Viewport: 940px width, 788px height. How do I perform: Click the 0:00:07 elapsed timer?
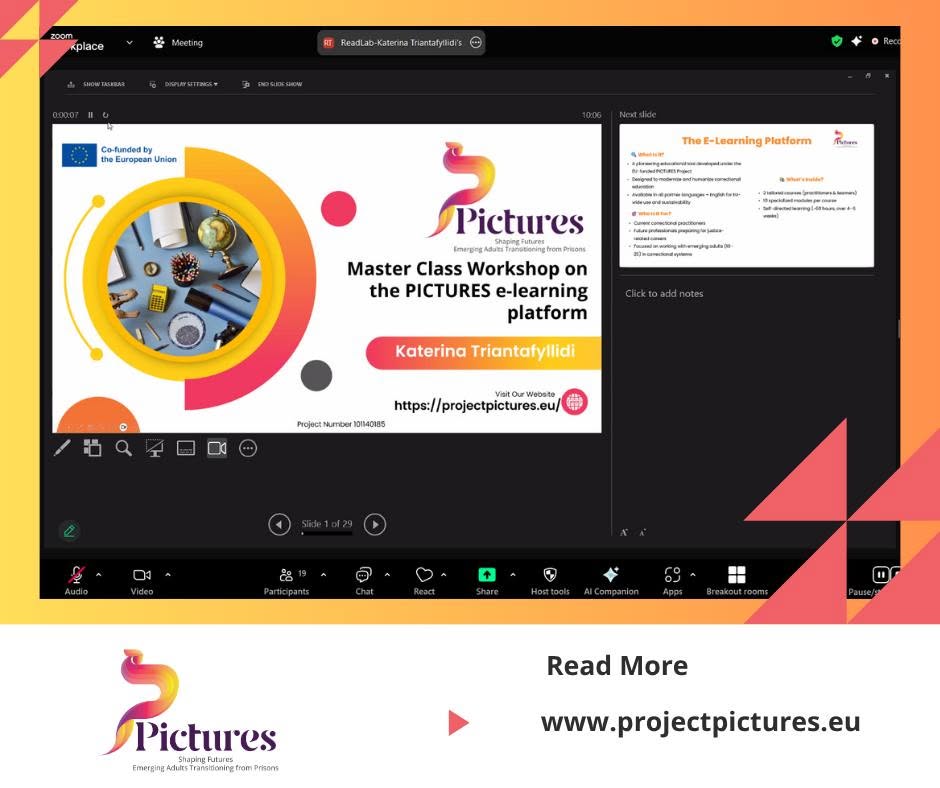pyautogui.click(x=65, y=115)
